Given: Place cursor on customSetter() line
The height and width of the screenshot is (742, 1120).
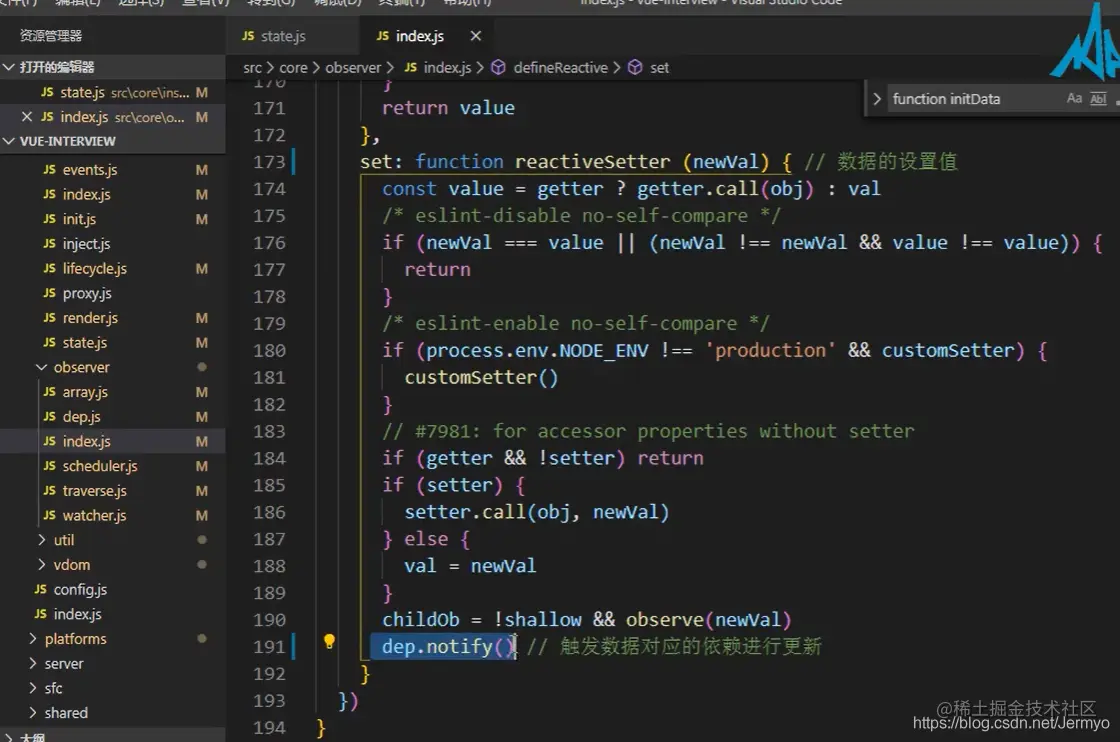Looking at the screenshot, I should pos(481,377).
